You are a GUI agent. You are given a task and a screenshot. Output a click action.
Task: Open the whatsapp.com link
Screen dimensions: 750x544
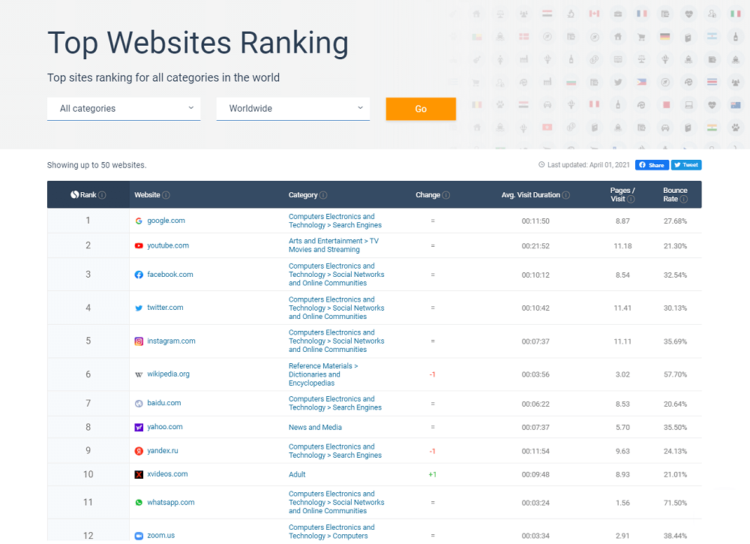[x=171, y=502]
